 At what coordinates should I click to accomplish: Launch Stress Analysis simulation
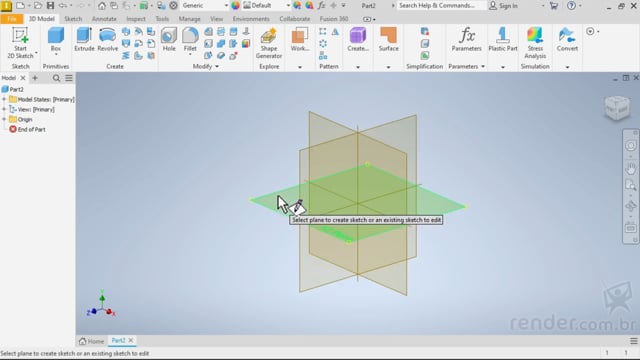click(535, 43)
